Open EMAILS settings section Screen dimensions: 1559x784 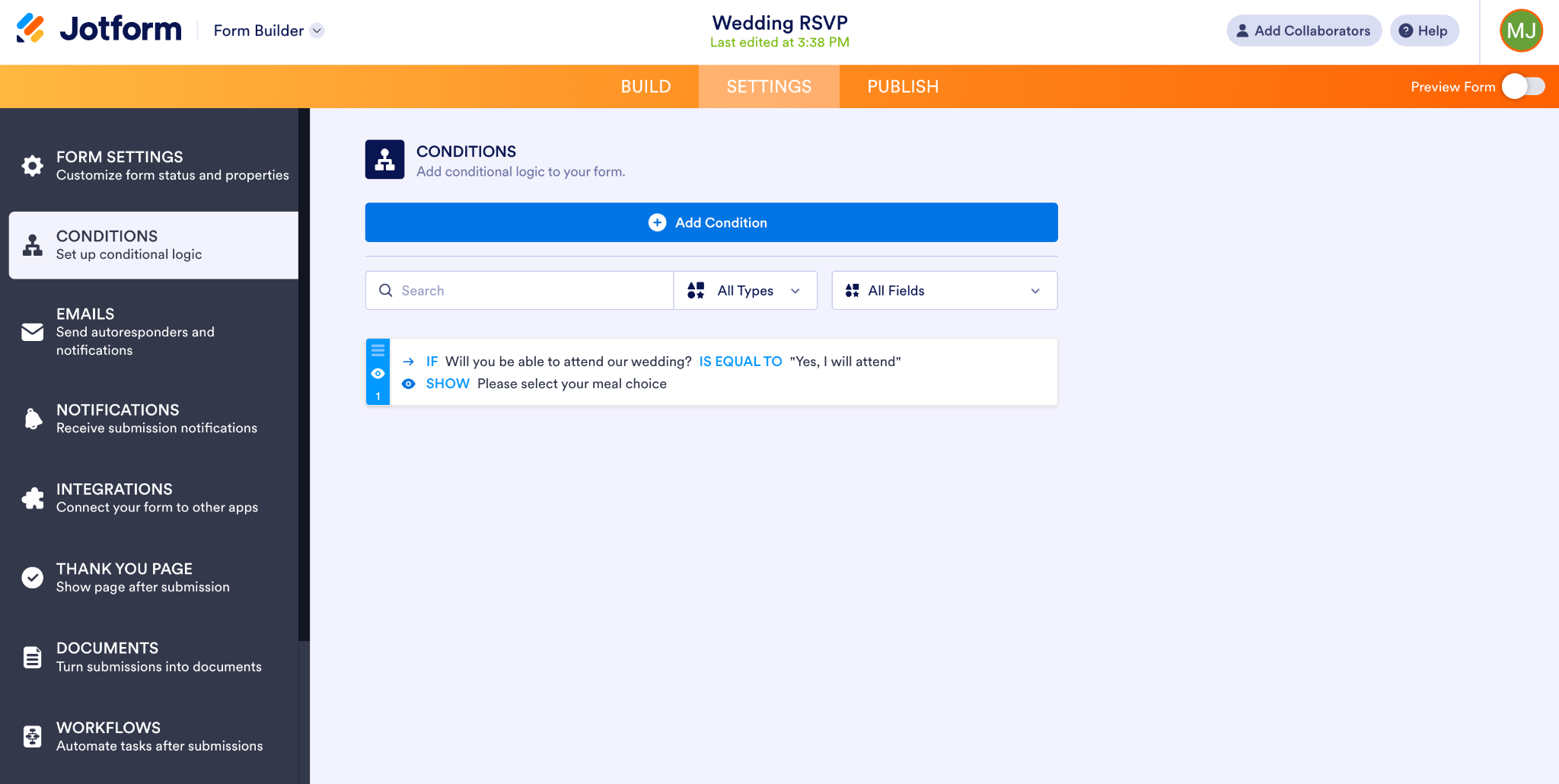point(154,332)
